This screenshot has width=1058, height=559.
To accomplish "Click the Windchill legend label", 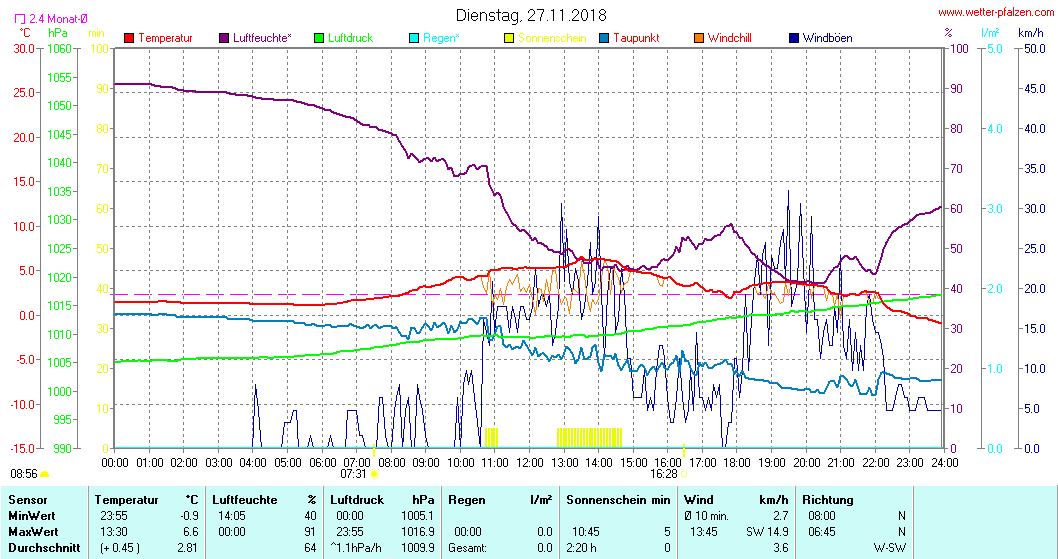I will [x=730, y=38].
